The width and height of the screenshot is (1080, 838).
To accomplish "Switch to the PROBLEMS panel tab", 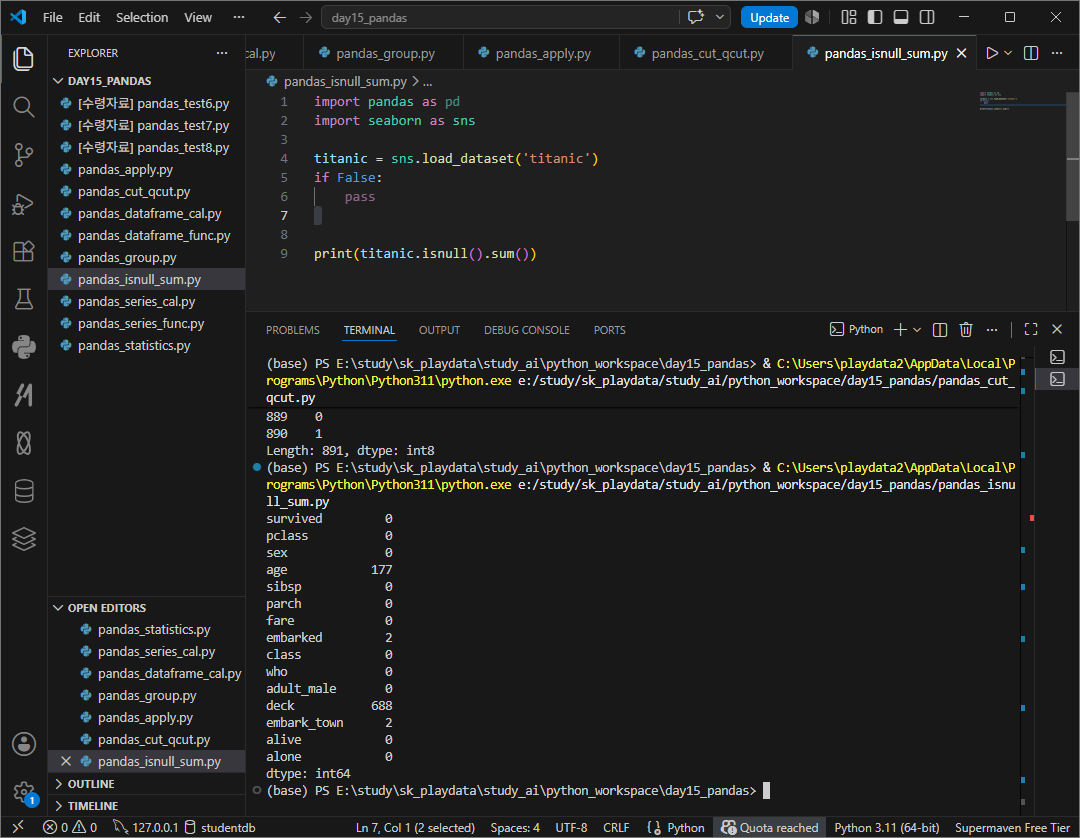I will (x=293, y=331).
